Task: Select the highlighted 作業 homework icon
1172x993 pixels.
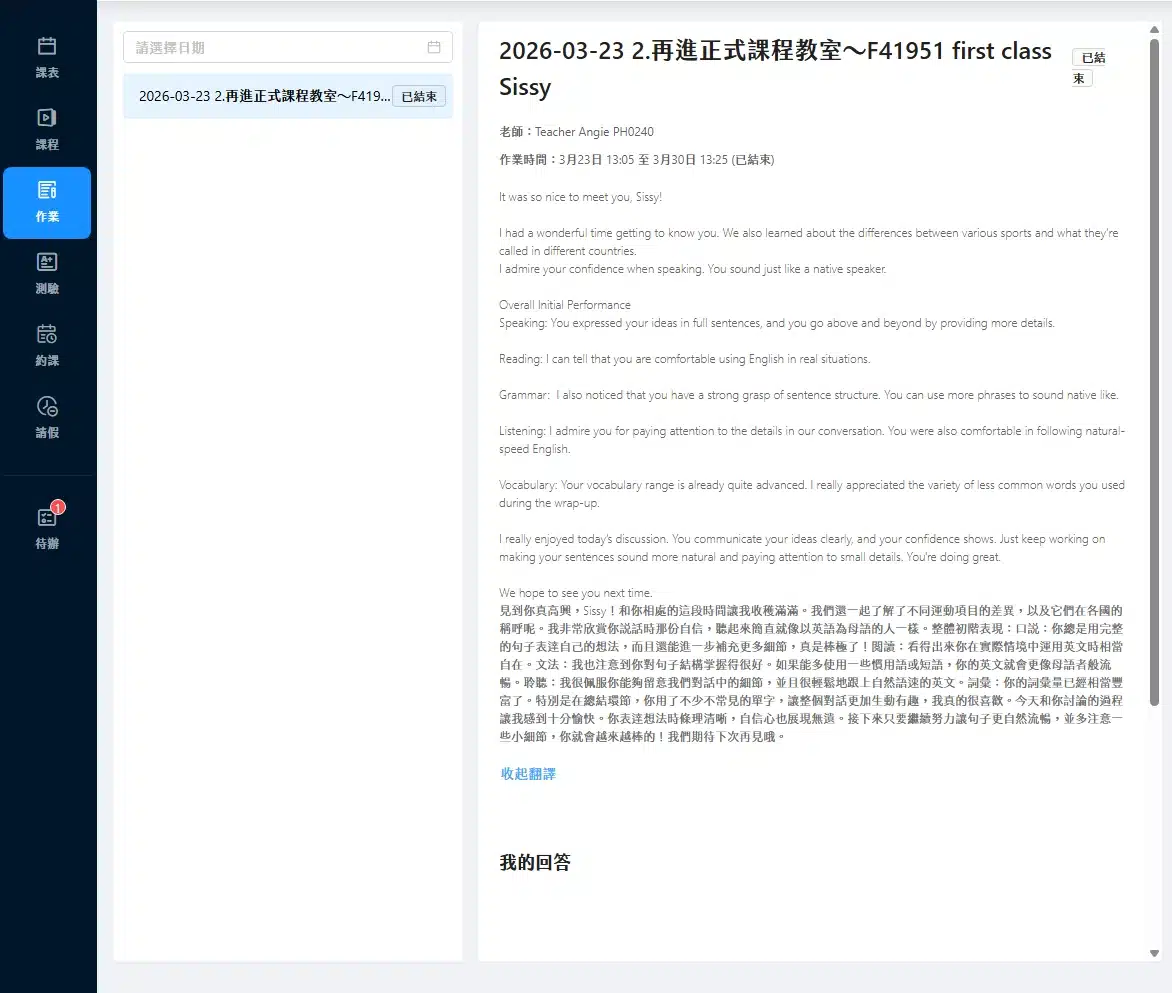Action: [47, 202]
